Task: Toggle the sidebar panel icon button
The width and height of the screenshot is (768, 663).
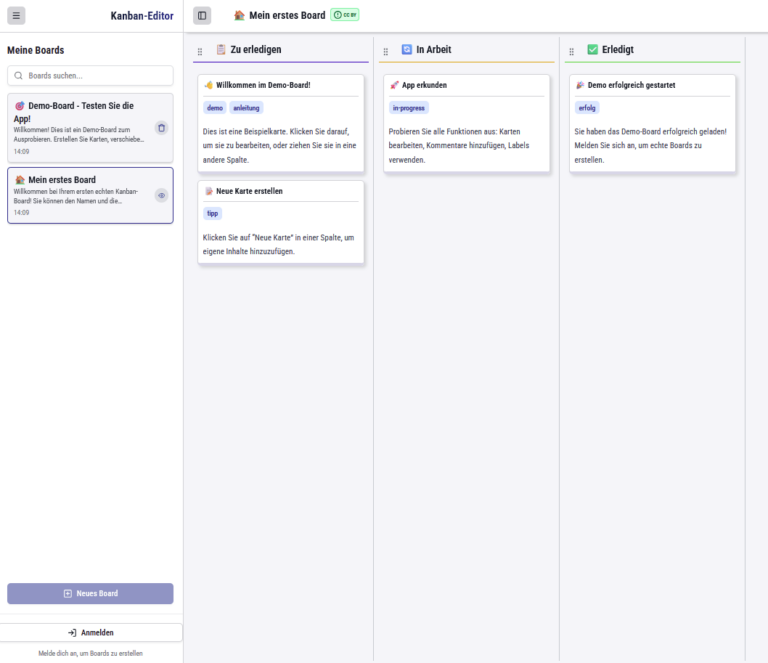Action: click(x=202, y=16)
